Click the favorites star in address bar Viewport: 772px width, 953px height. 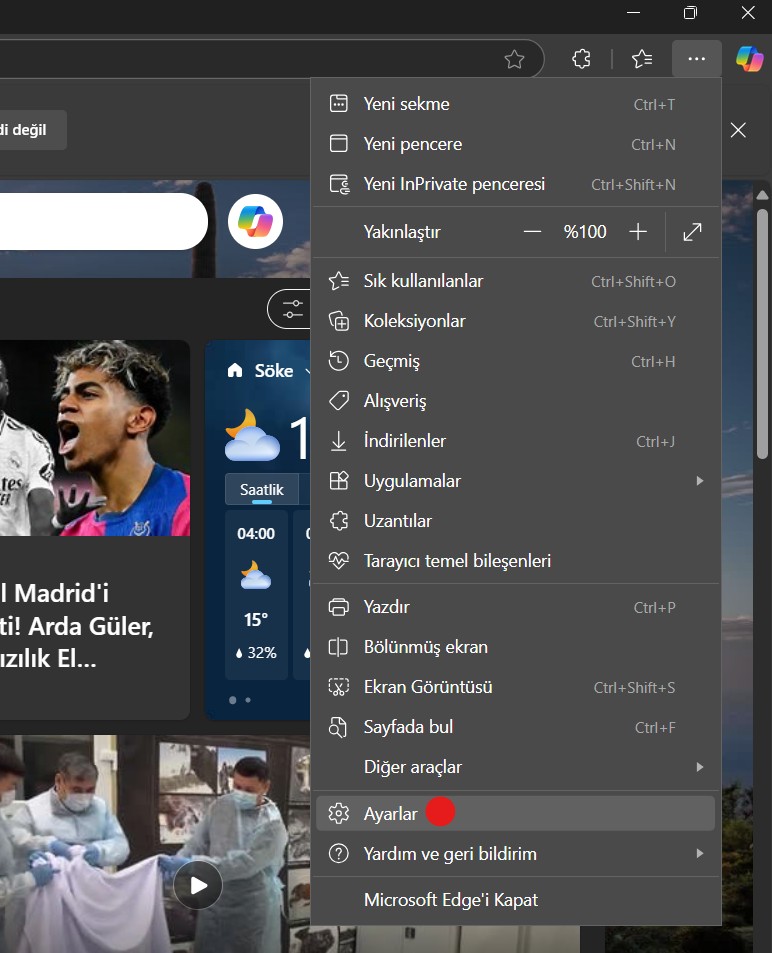click(514, 59)
